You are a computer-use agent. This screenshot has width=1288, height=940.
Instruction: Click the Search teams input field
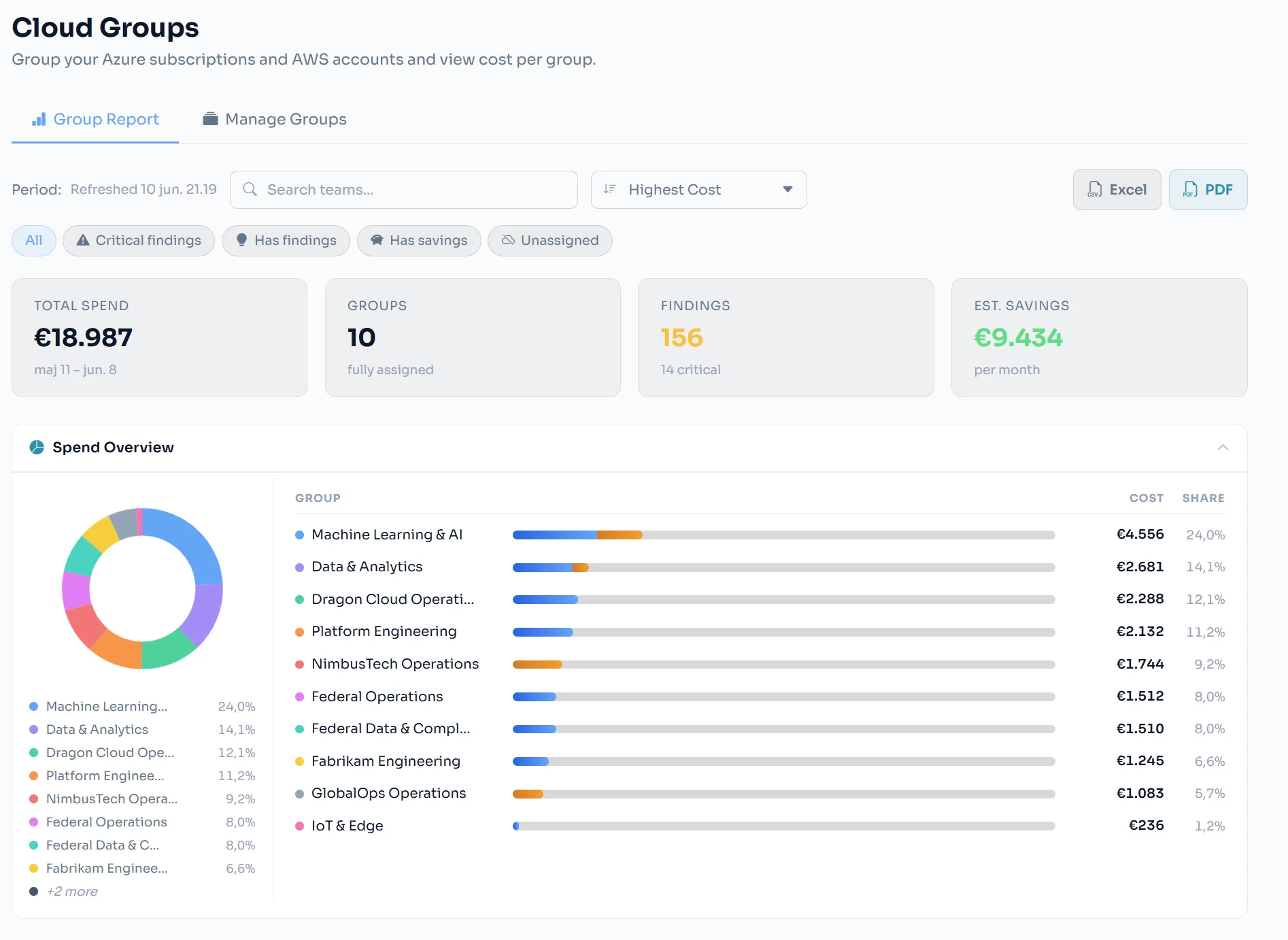tap(404, 190)
